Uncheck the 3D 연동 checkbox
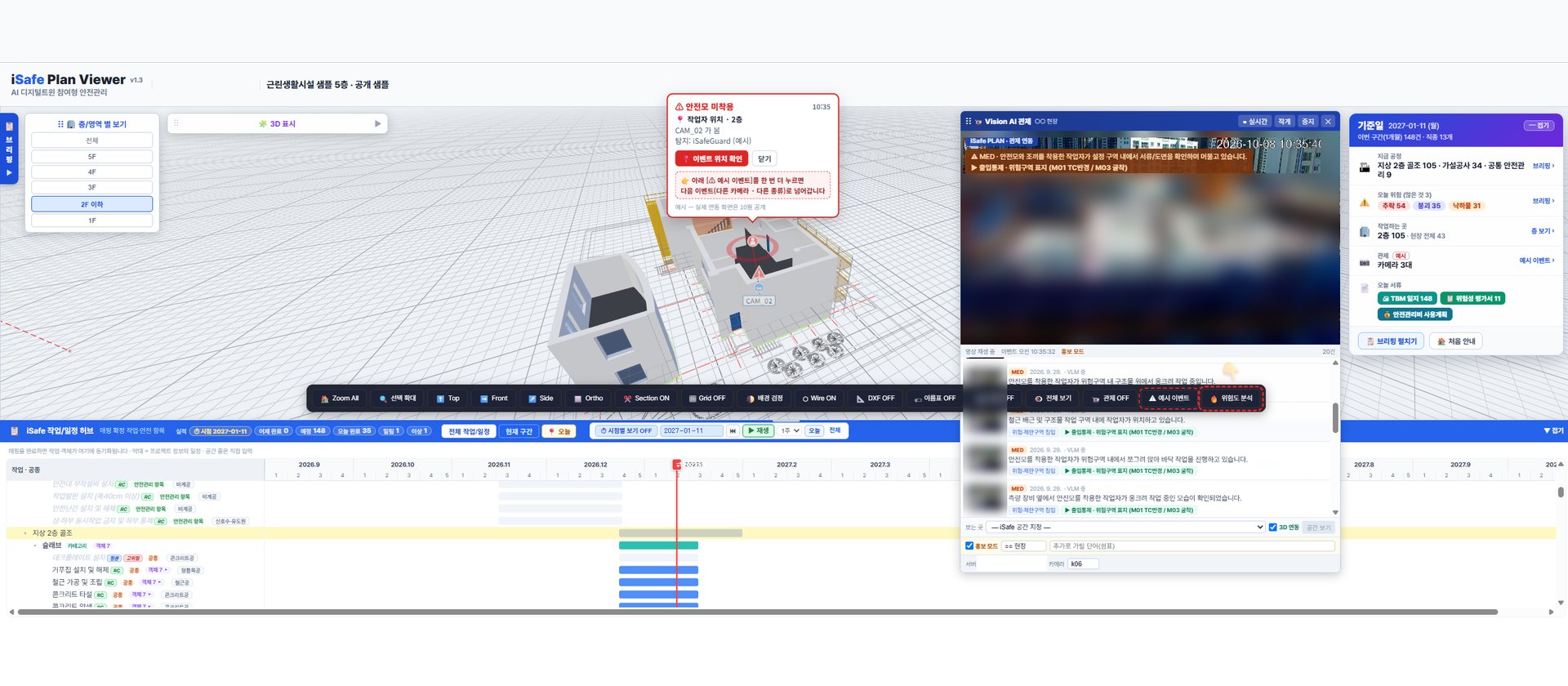 point(1272,528)
